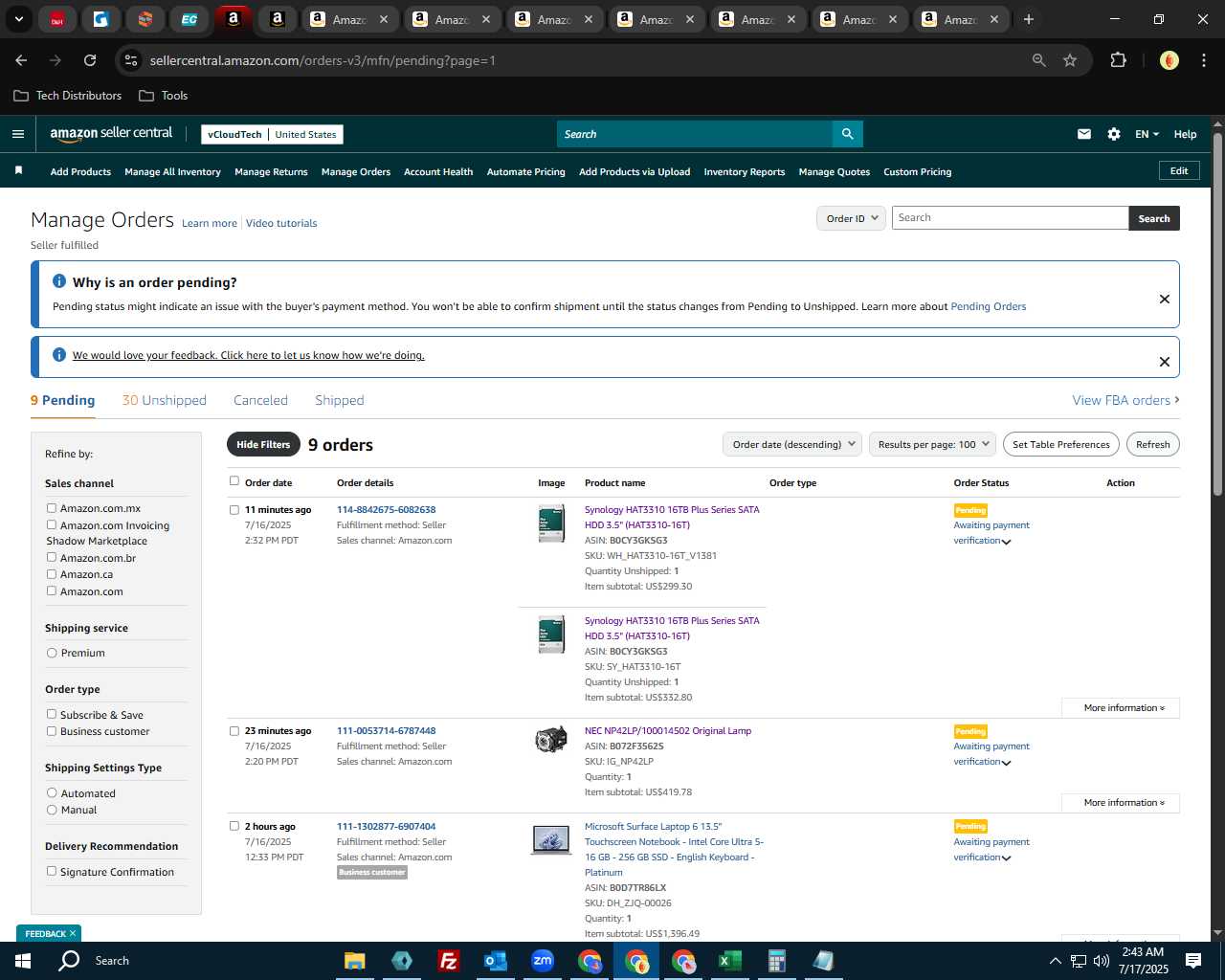Close the feedback request banner
The width and height of the screenshot is (1225, 980).
point(1165,362)
